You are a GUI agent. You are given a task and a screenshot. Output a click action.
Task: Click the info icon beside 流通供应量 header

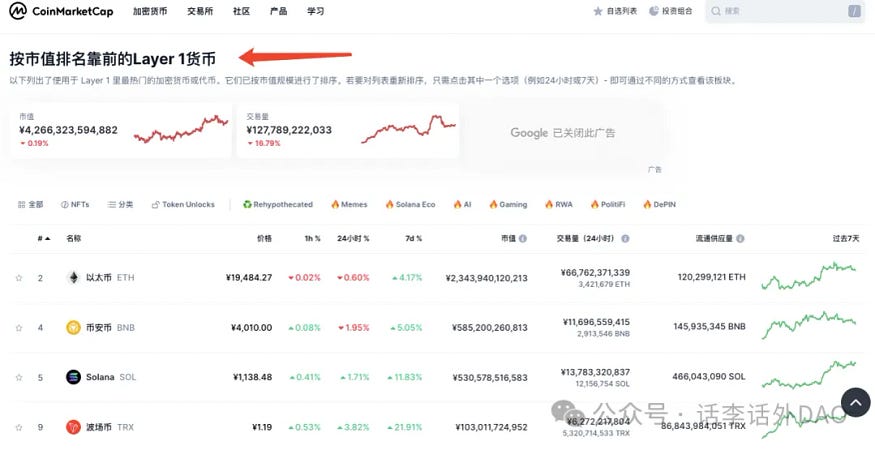740,239
